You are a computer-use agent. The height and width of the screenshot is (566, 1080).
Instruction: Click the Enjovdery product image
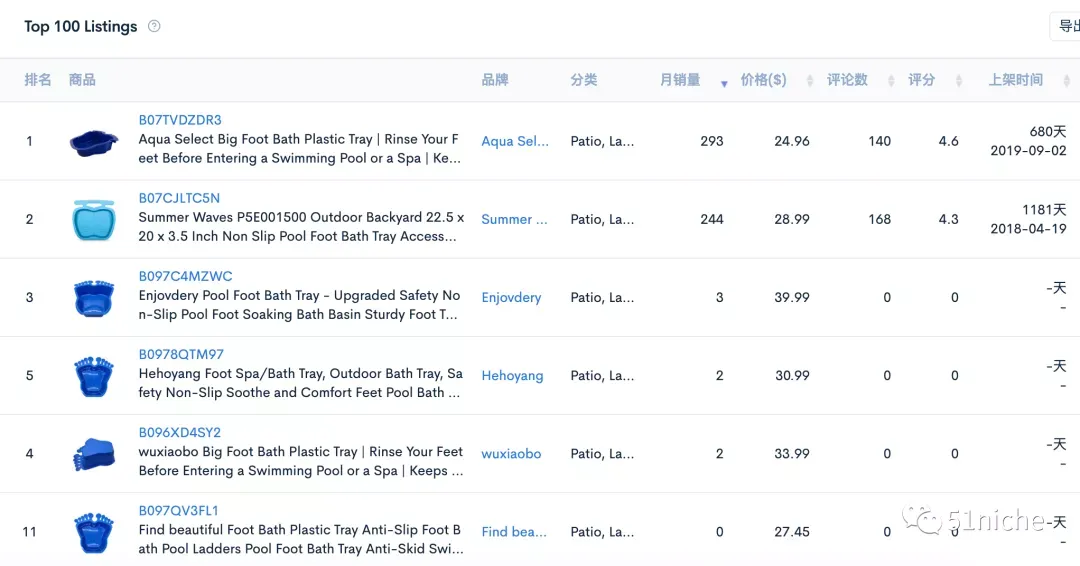click(x=94, y=298)
